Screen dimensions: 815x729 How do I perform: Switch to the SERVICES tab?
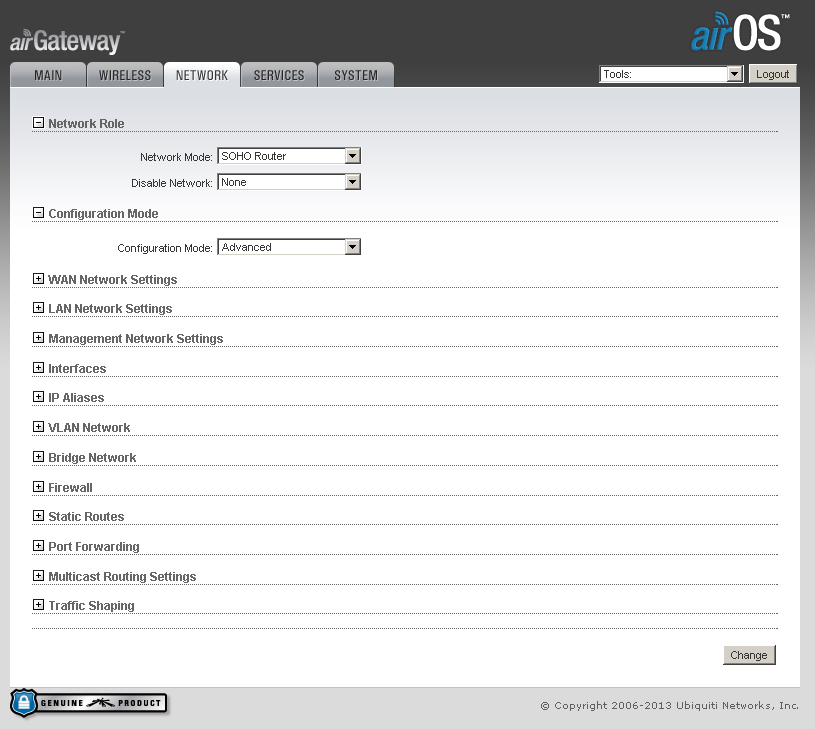coord(278,74)
